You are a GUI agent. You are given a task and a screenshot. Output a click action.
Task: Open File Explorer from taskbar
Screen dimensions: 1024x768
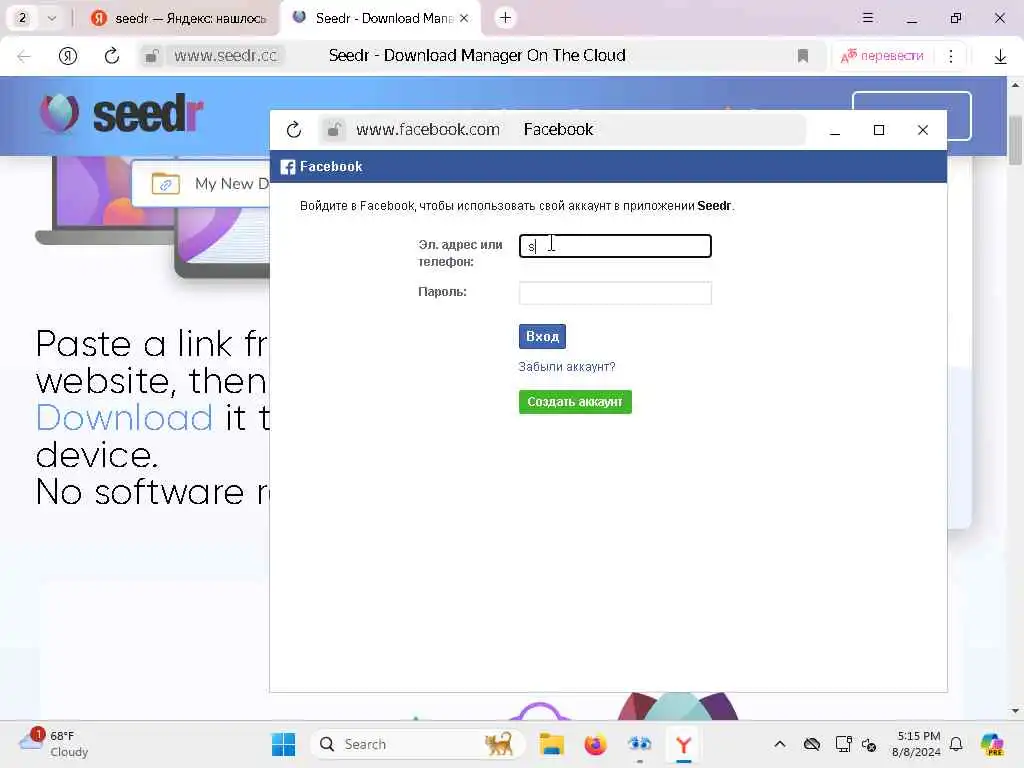tap(552, 744)
